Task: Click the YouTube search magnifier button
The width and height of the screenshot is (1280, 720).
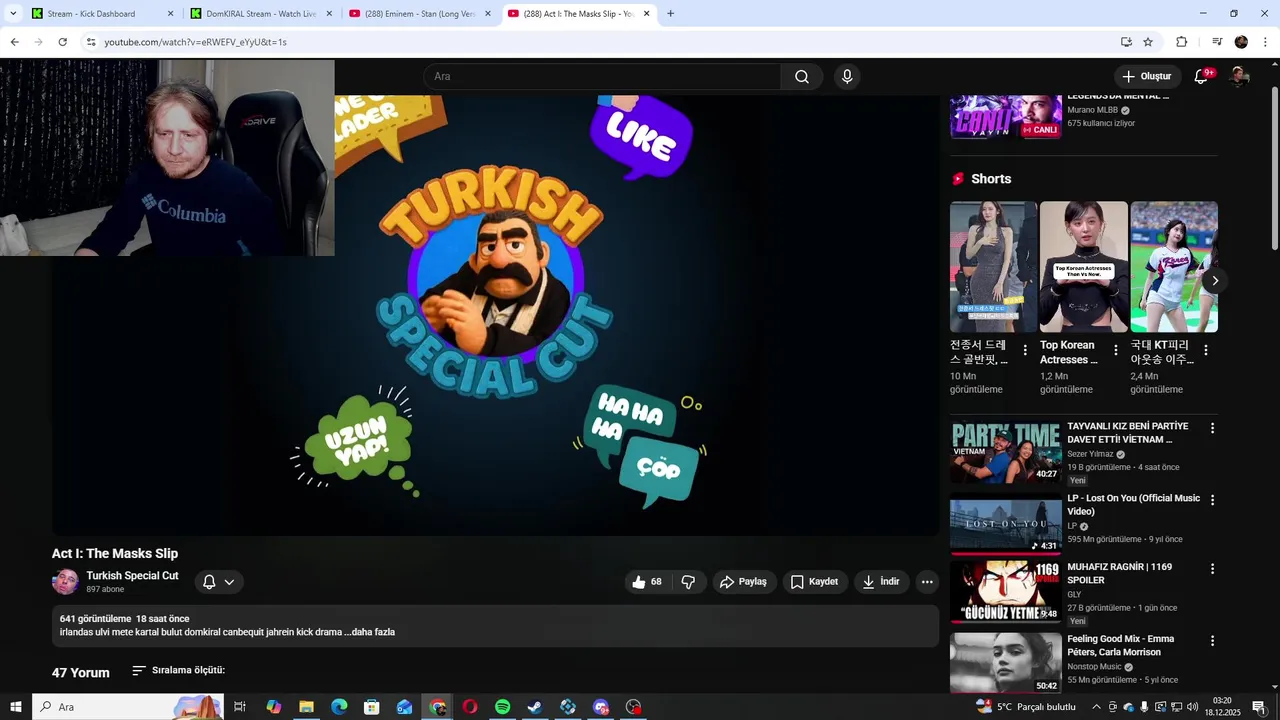Action: tap(802, 77)
